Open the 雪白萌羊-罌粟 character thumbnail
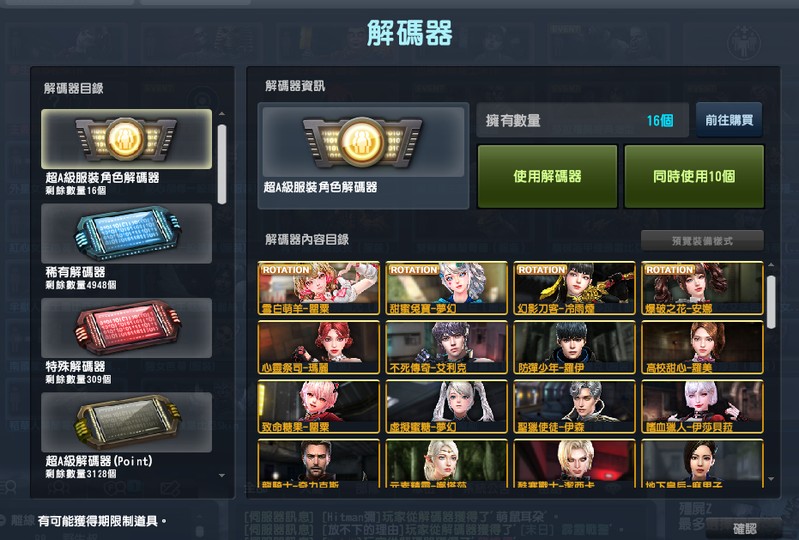This screenshot has height=540, width=799. click(318, 288)
